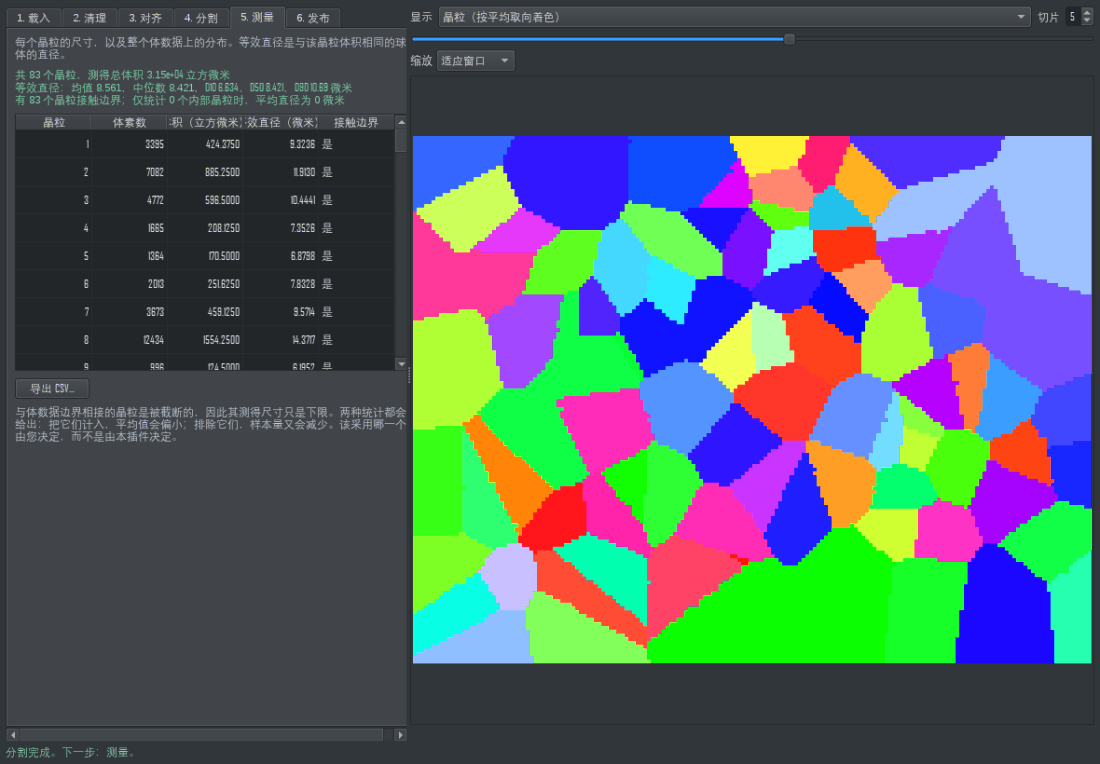Click the table's scroll-down arrow
This screenshot has height=764, width=1100.
point(401,364)
